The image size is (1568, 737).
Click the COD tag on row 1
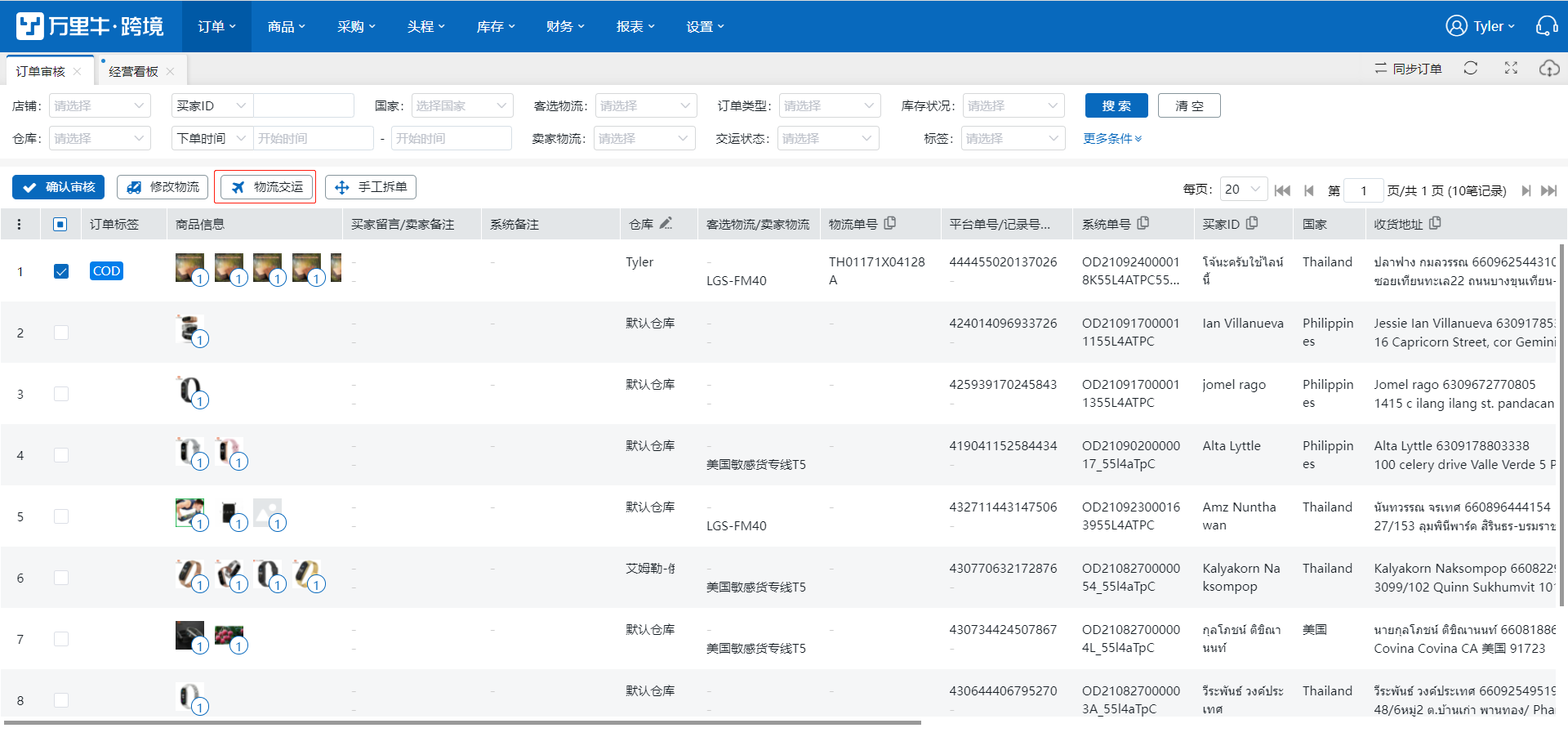tap(106, 271)
